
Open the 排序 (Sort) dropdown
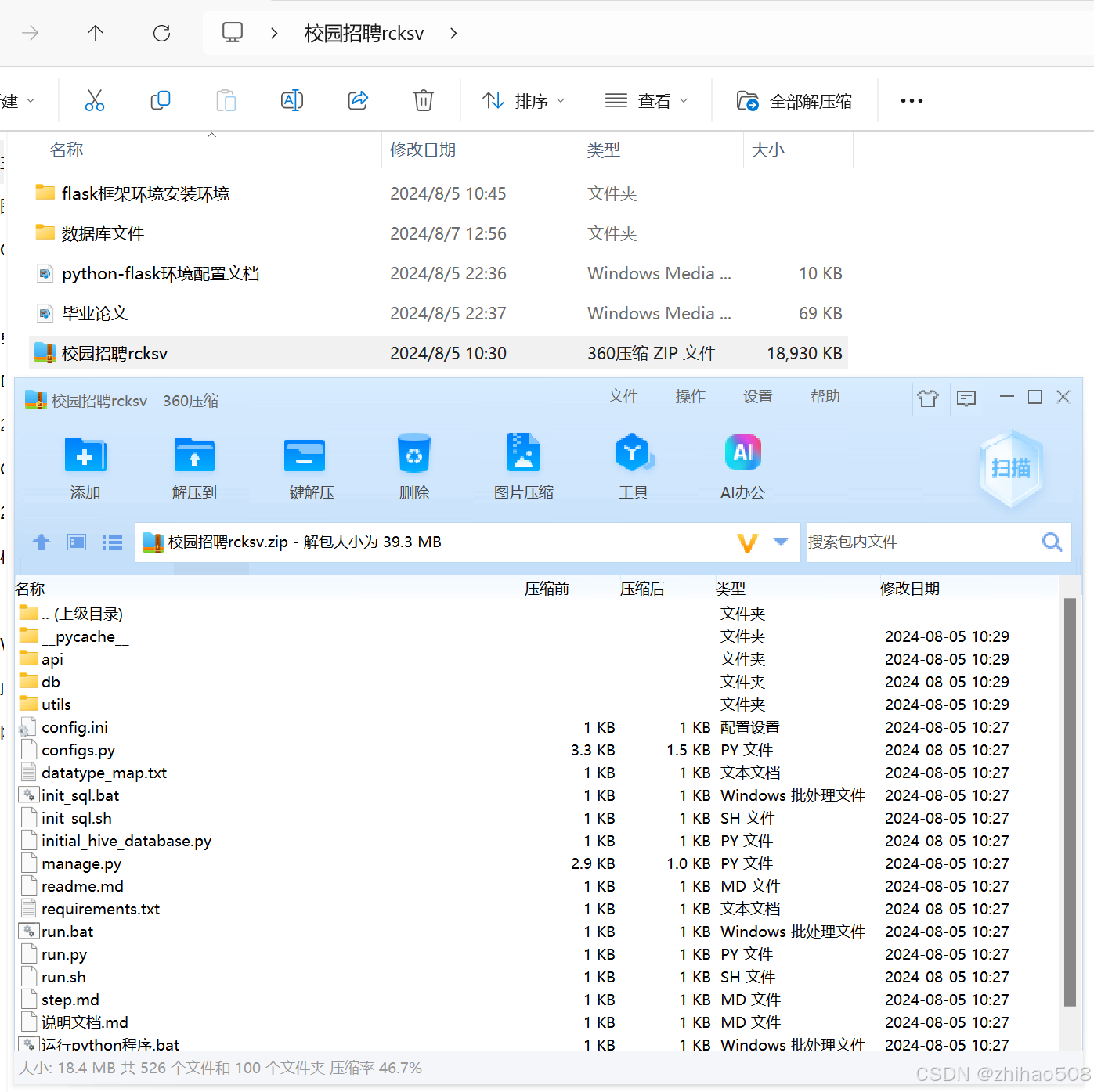[x=524, y=100]
